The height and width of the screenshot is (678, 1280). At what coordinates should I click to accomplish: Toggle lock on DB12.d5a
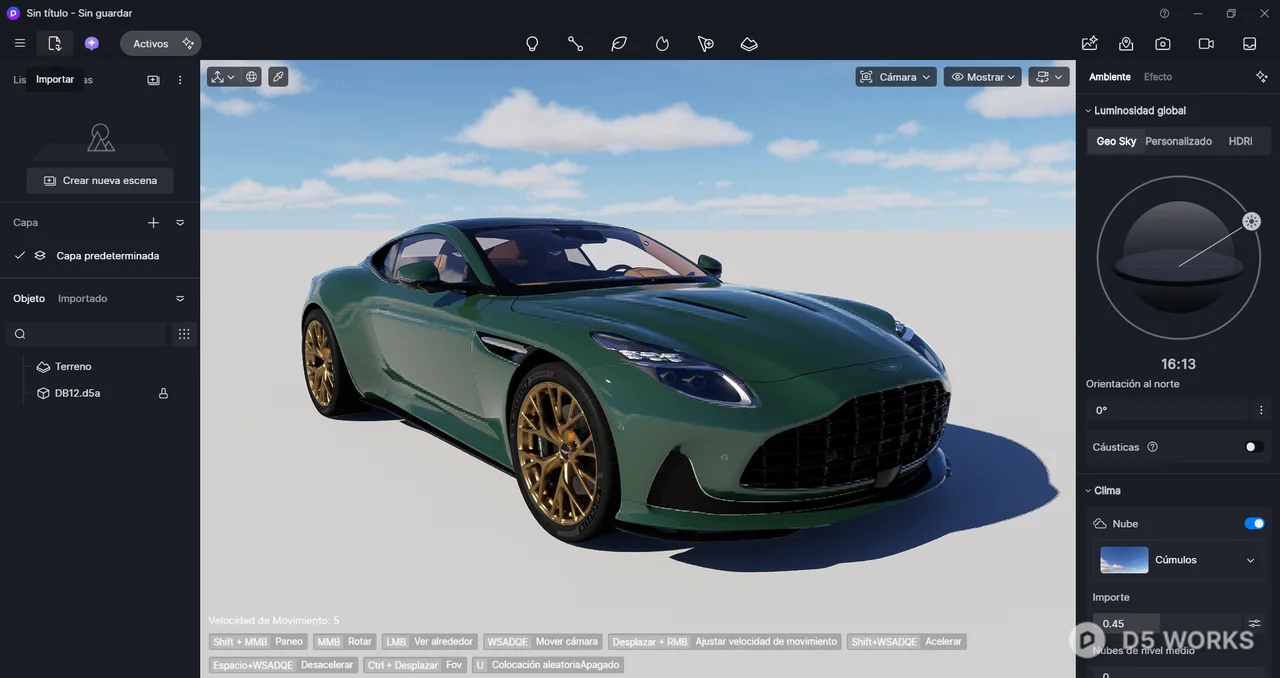[x=163, y=393]
